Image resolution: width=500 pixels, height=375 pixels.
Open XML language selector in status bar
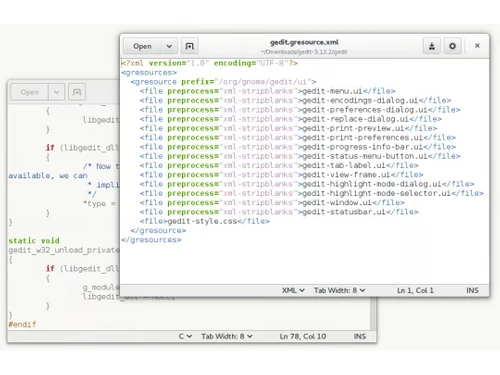coord(293,290)
